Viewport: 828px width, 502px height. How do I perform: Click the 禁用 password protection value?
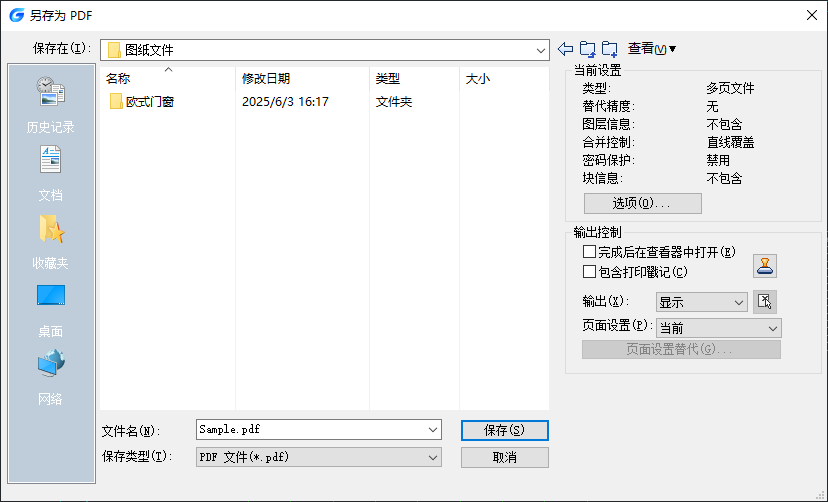(x=718, y=160)
